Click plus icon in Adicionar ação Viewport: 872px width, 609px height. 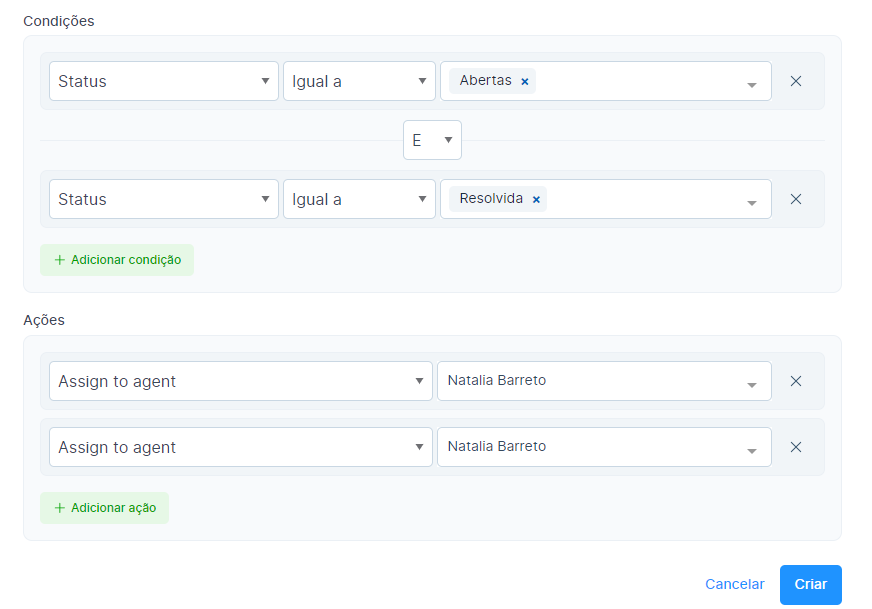tap(60, 508)
